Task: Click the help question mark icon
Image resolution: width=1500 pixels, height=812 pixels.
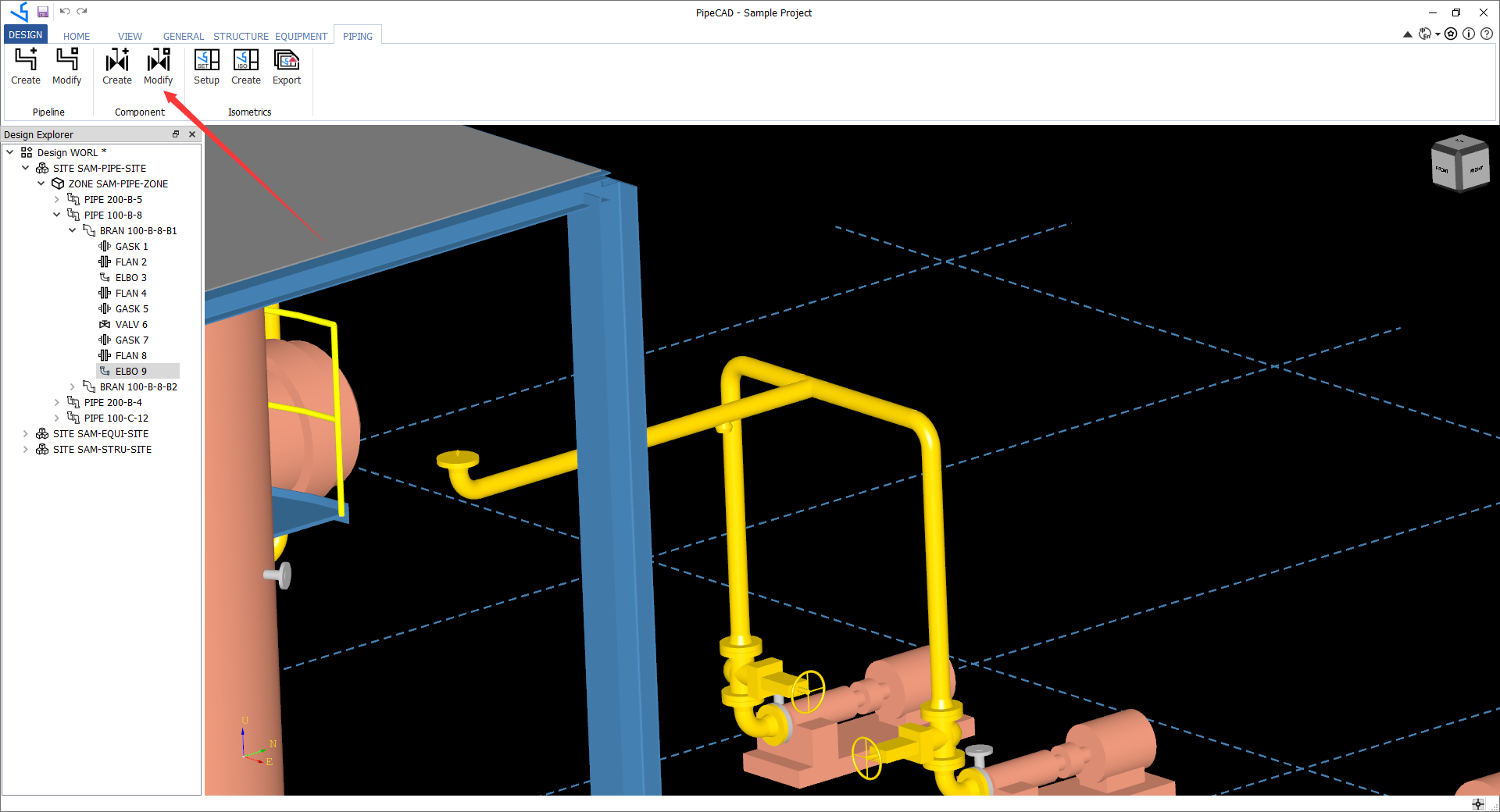Action: [1487, 34]
